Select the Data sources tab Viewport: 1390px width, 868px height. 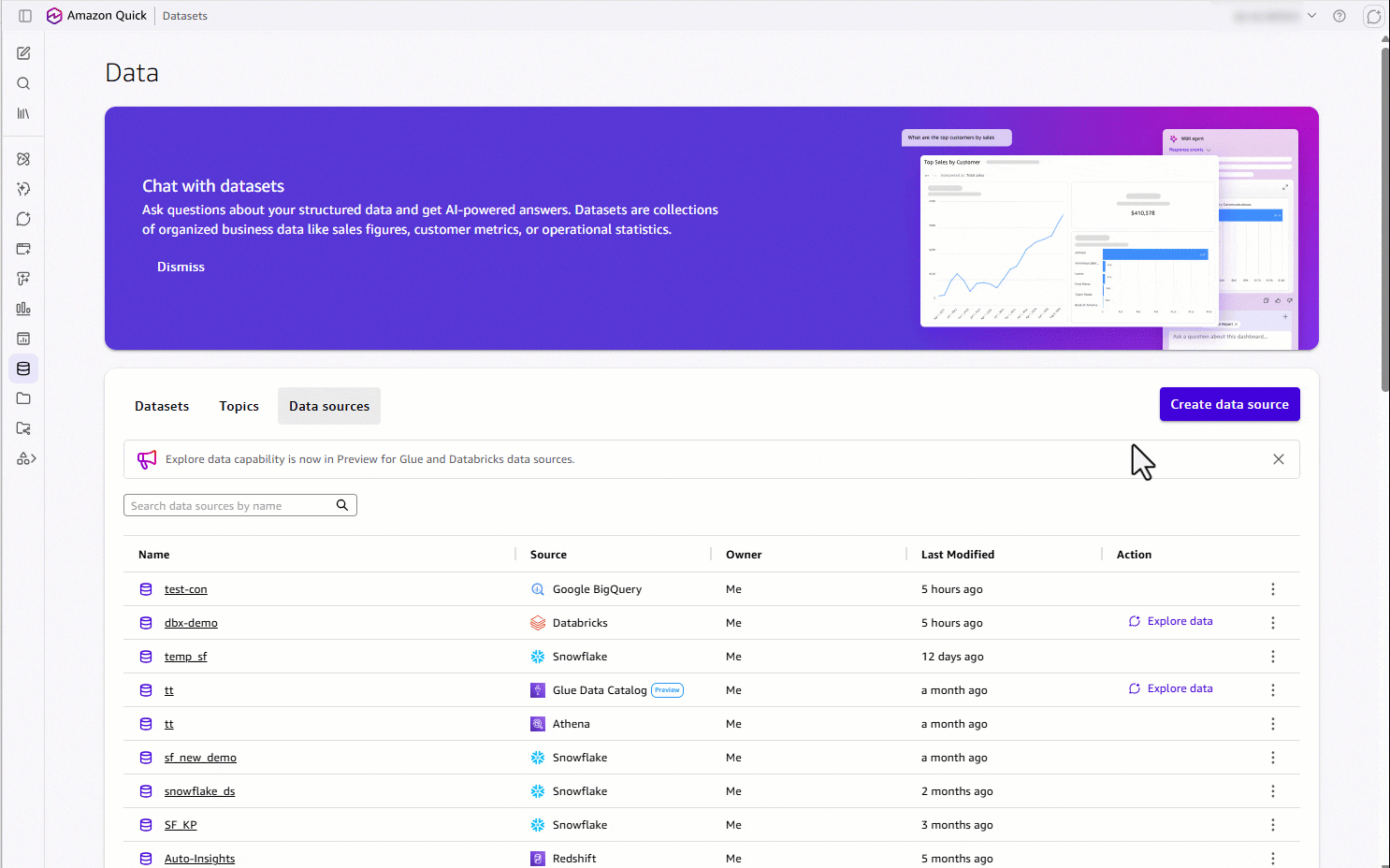coord(329,406)
